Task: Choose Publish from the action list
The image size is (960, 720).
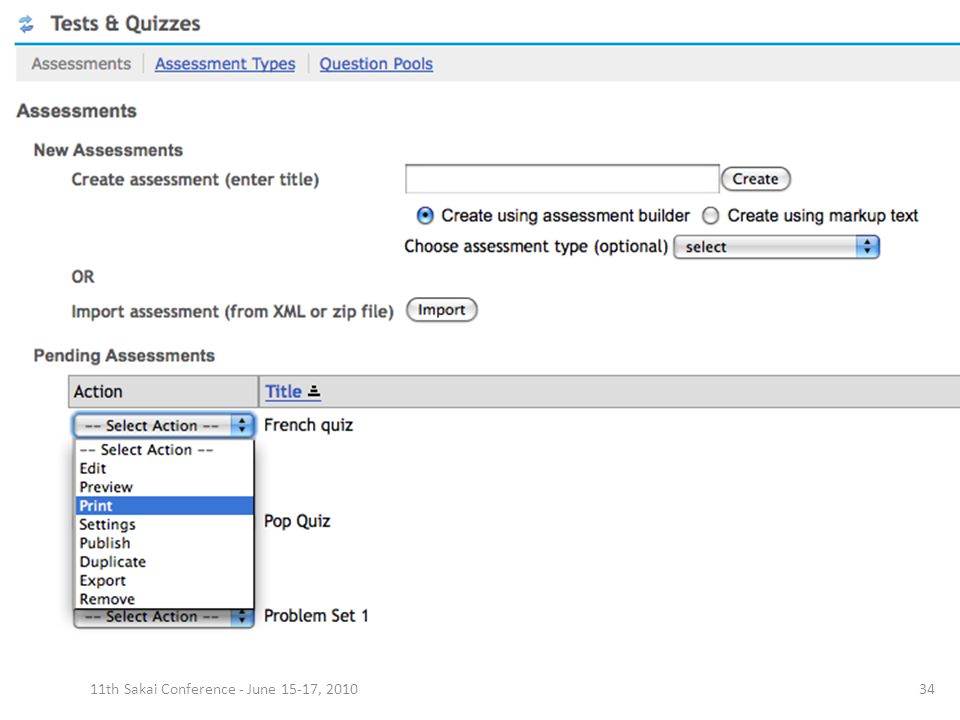Action: 164,543
